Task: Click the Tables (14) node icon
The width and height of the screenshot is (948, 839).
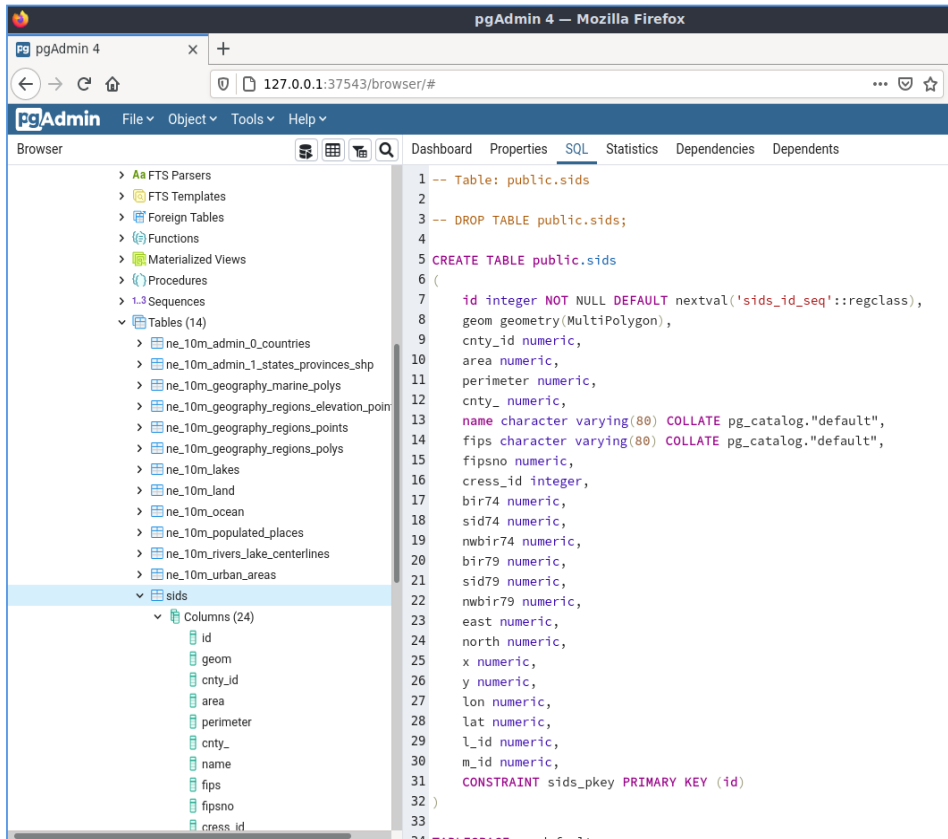Action: point(139,322)
